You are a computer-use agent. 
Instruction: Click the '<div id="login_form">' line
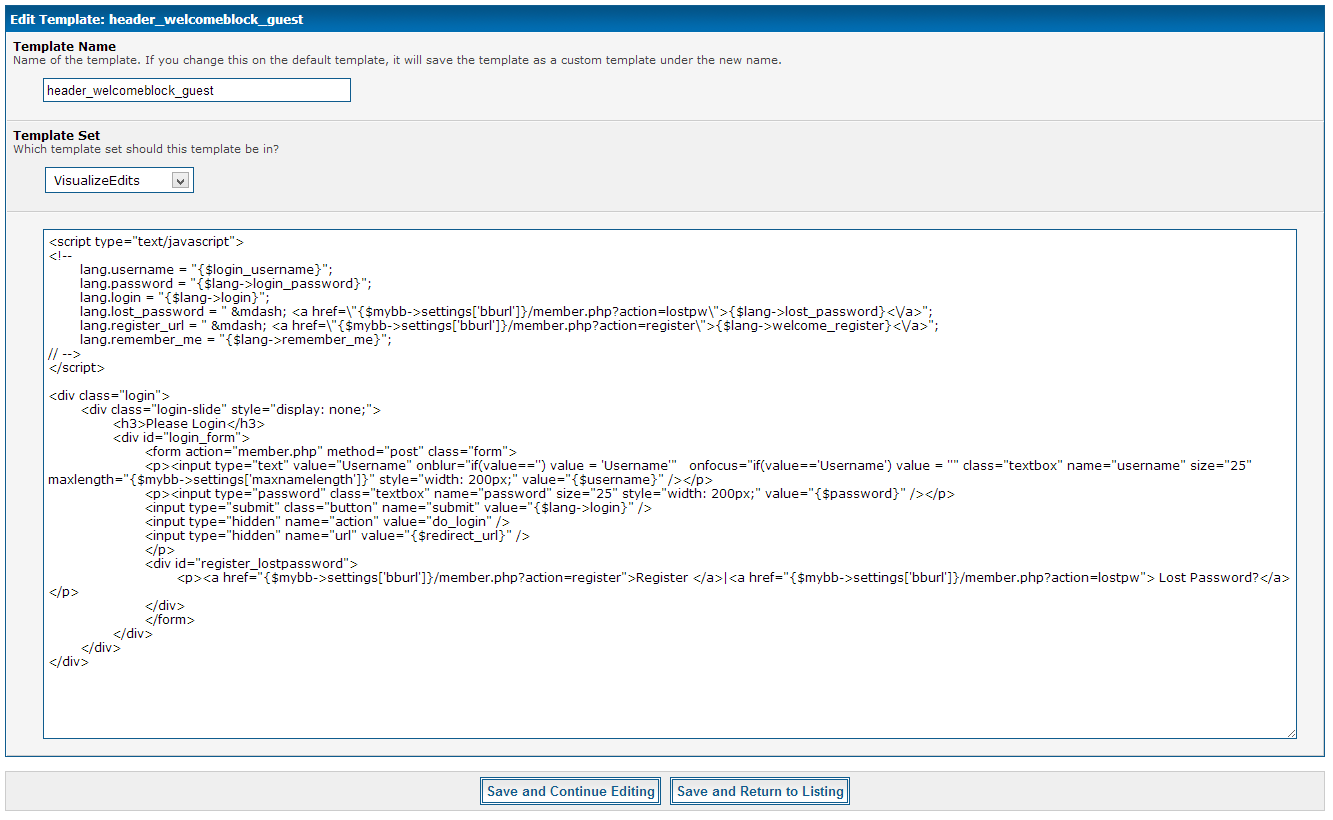click(181, 438)
